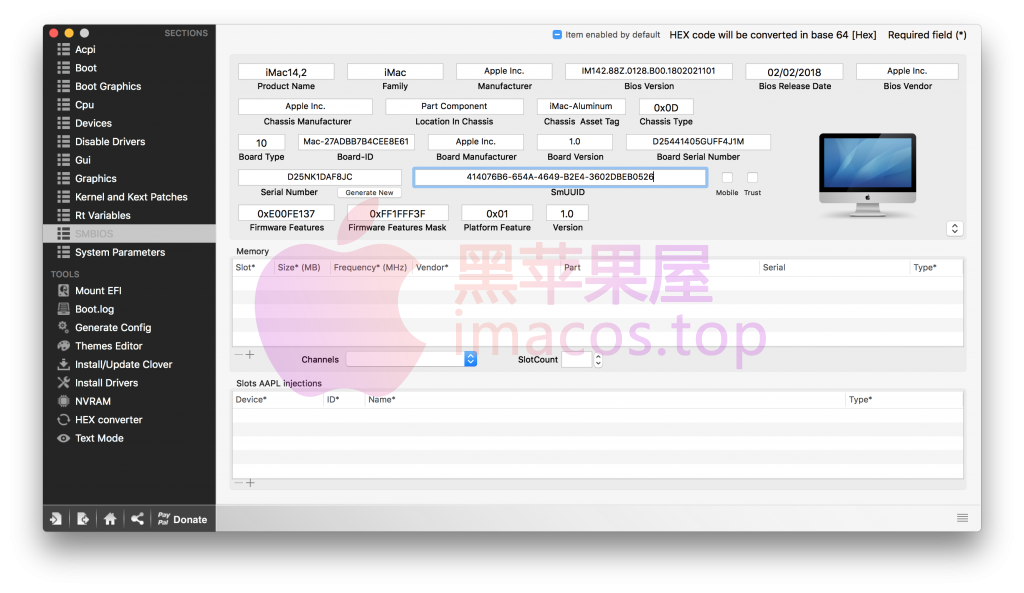Open the list icon at bottom right

pyautogui.click(x=962, y=518)
